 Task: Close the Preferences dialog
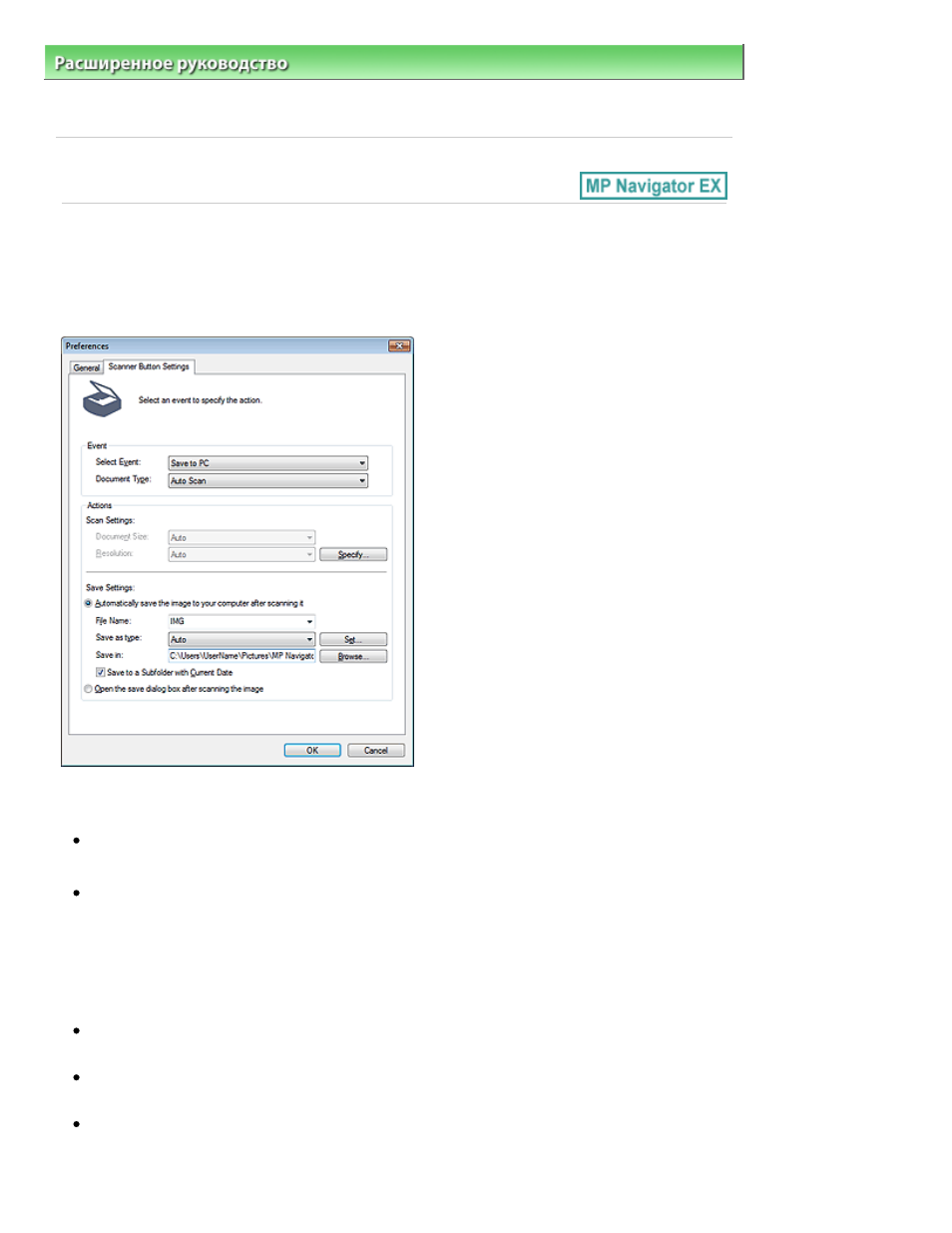(x=399, y=346)
